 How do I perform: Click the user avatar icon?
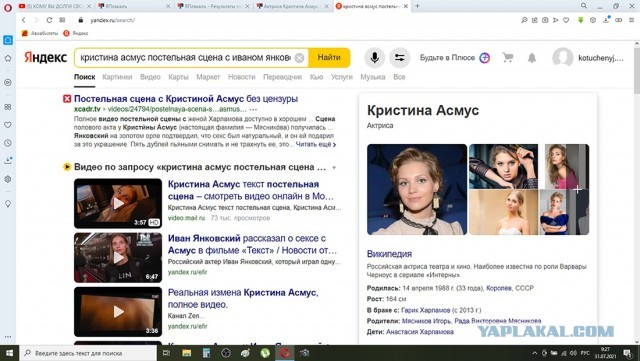[563, 58]
